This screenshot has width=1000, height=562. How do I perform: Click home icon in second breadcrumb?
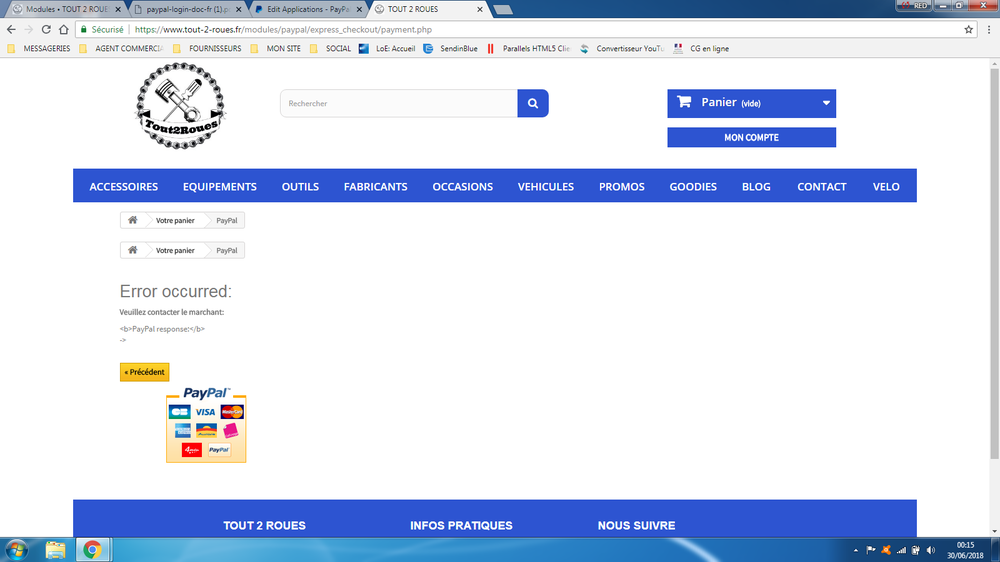[x=133, y=250]
